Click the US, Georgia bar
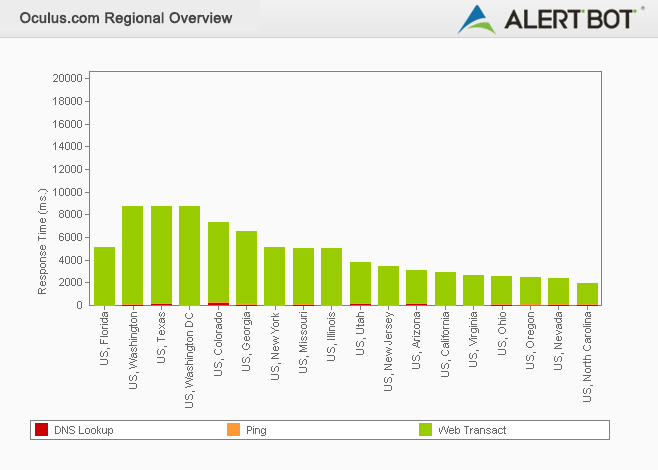Viewport: 658px width, 470px height. click(246, 268)
